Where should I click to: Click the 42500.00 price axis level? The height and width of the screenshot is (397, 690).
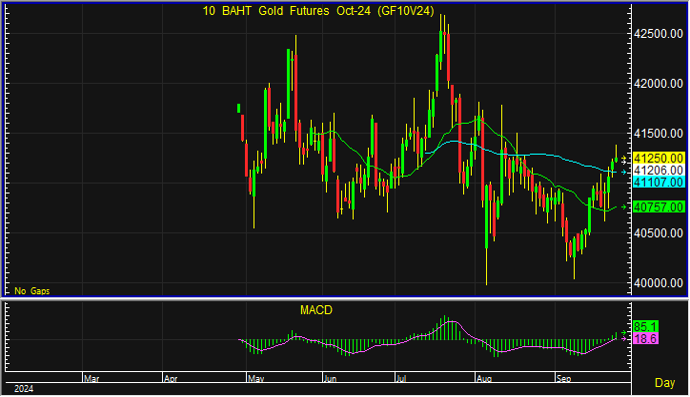658,34
